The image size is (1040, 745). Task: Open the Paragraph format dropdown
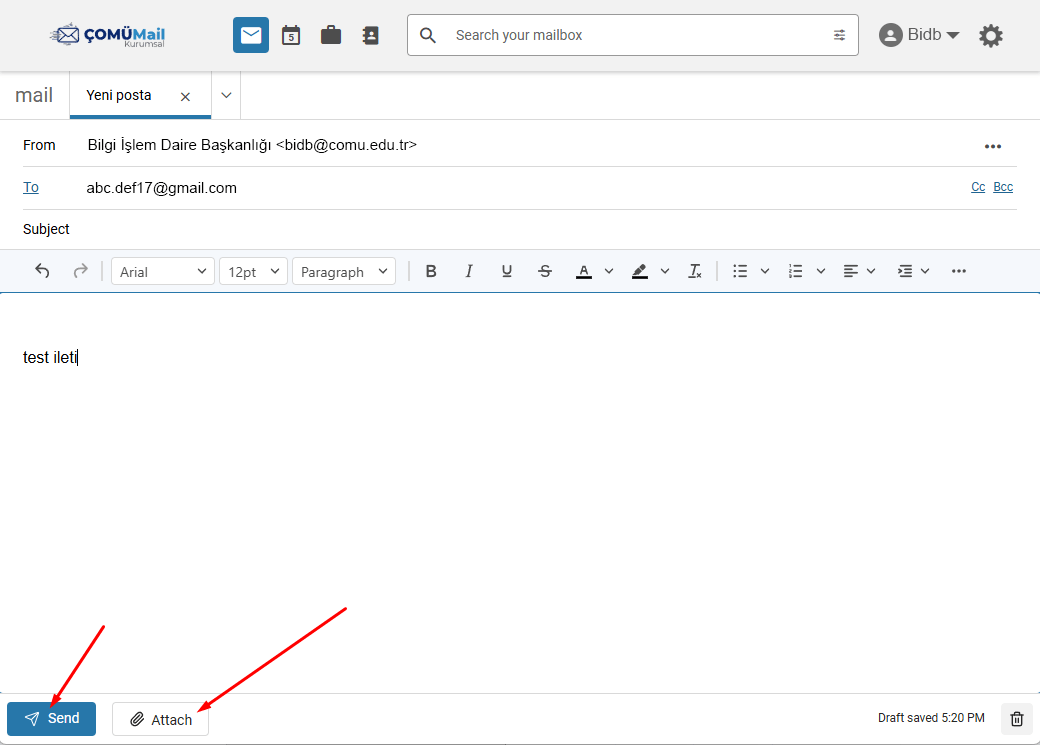[x=344, y=271]
